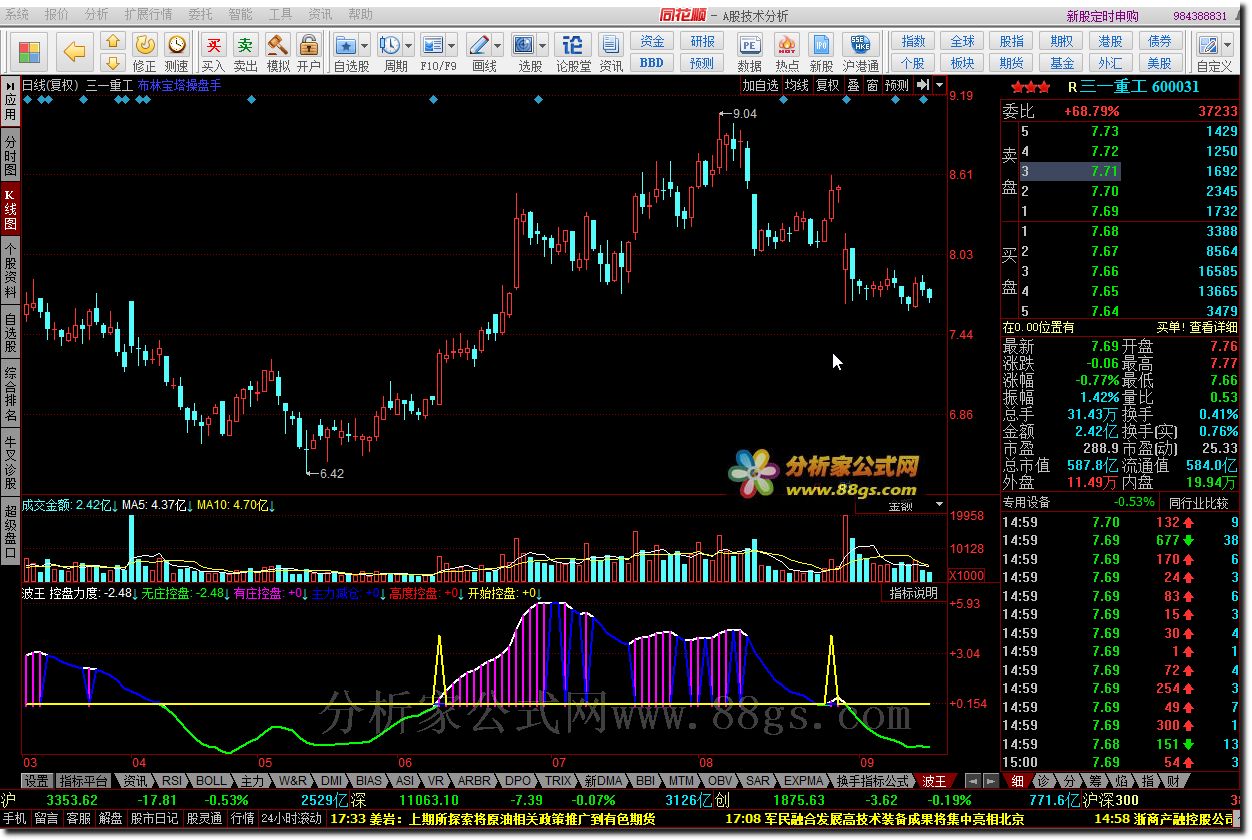
Task: Click the 同行业比较 industry comparison button
Action: pos(1198,502)
